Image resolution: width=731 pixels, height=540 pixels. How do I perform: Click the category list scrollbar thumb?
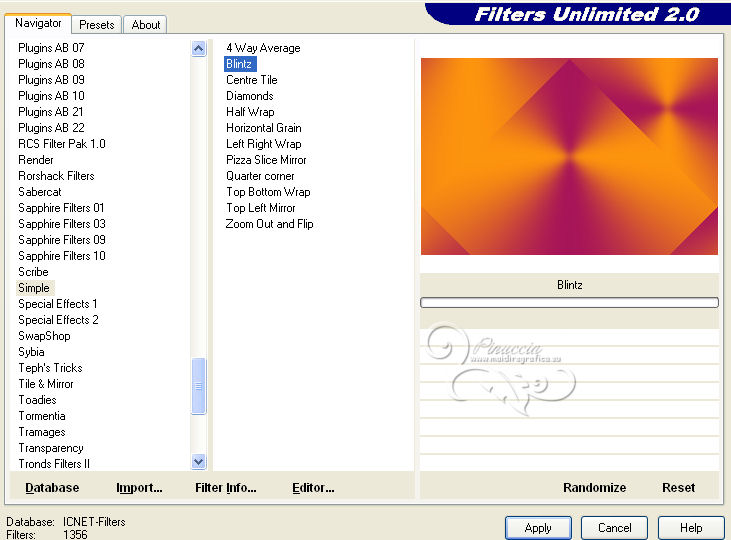pyautogui.click(x=199, y=386)
